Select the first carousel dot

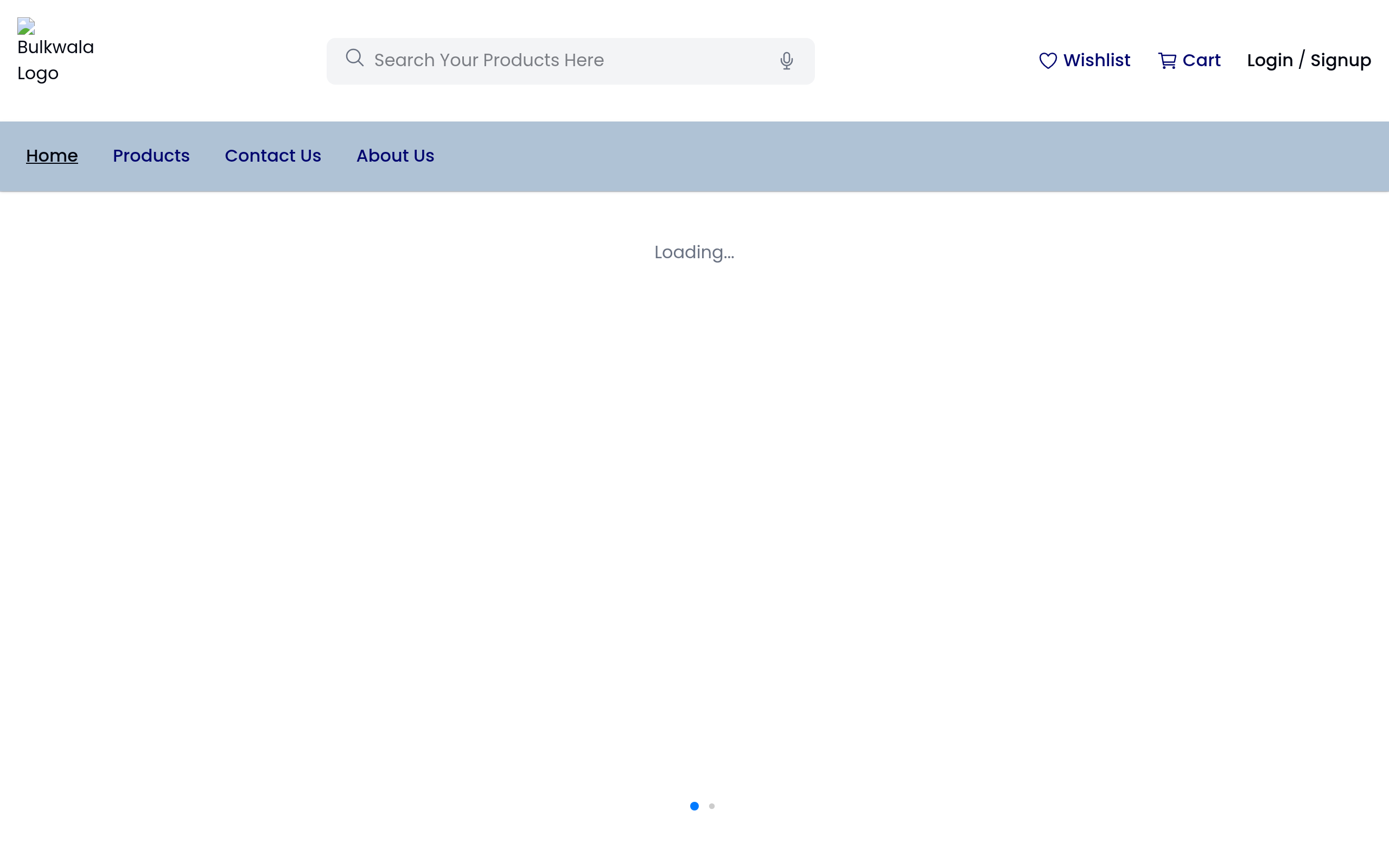pos(694,806)
